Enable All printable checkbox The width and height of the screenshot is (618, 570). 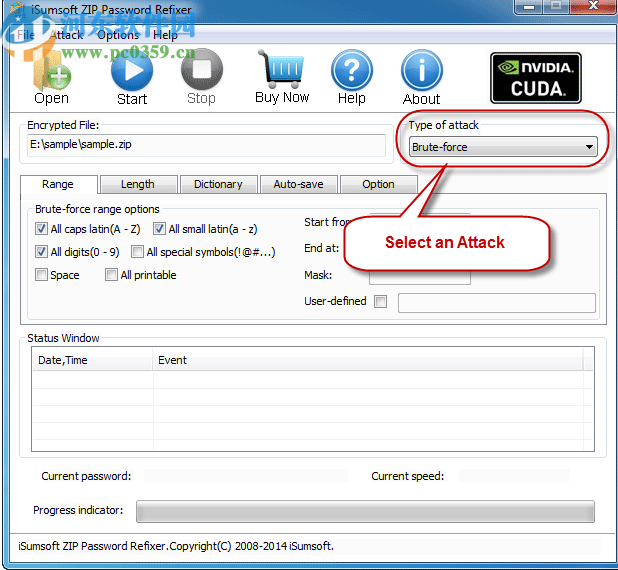click(x=111, y=274)
